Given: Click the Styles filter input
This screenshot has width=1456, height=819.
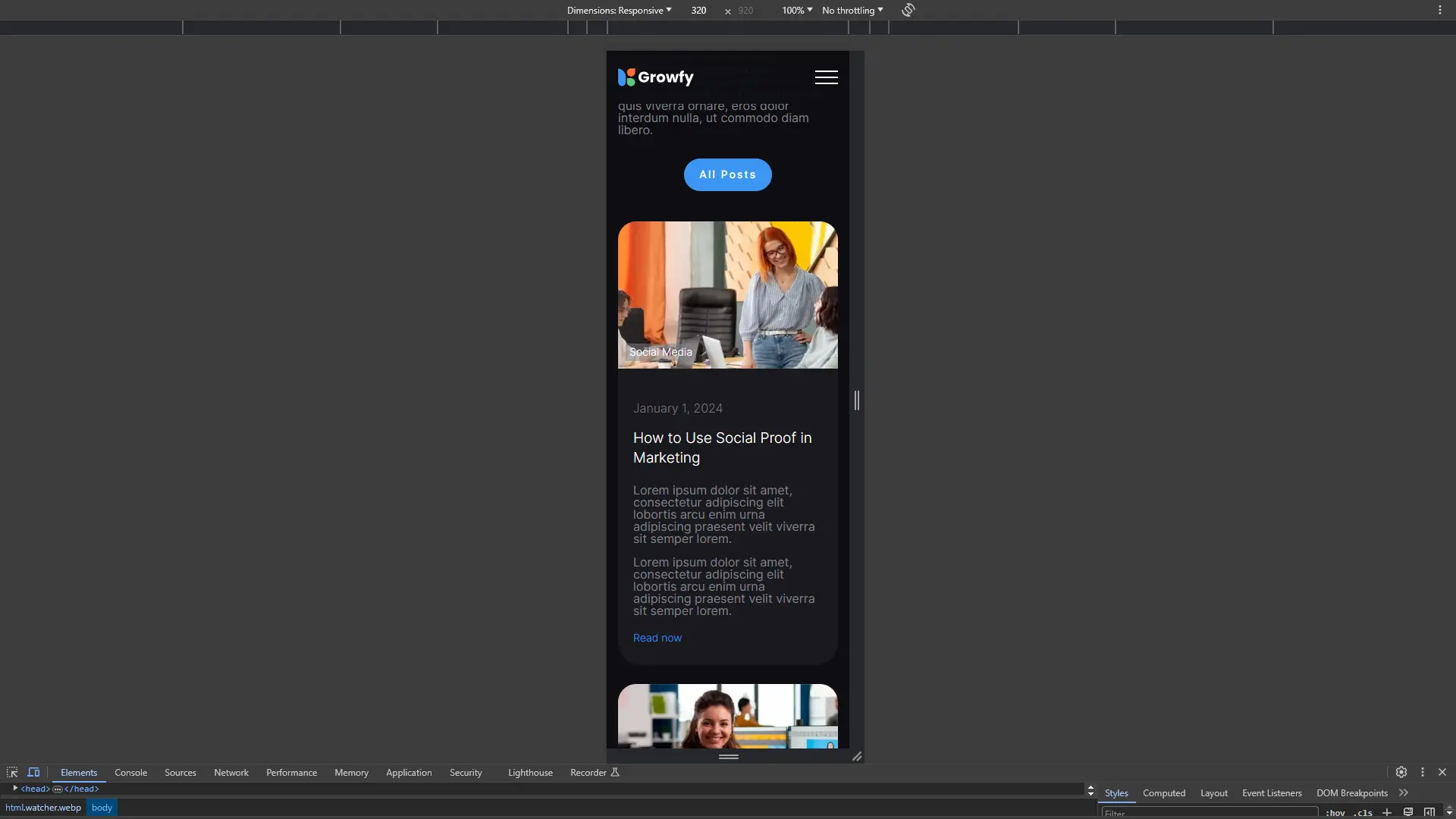Looking at the screenshot, I should (1210, 813).
